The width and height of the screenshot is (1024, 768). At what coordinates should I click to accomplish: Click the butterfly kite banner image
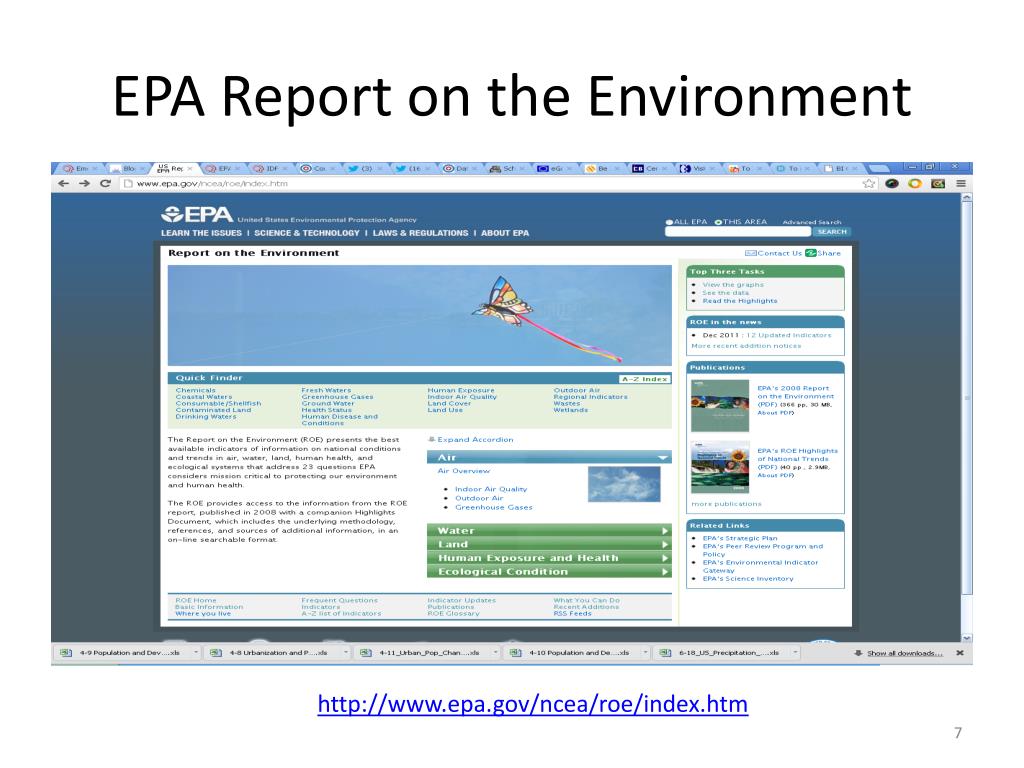coord(420,315)
